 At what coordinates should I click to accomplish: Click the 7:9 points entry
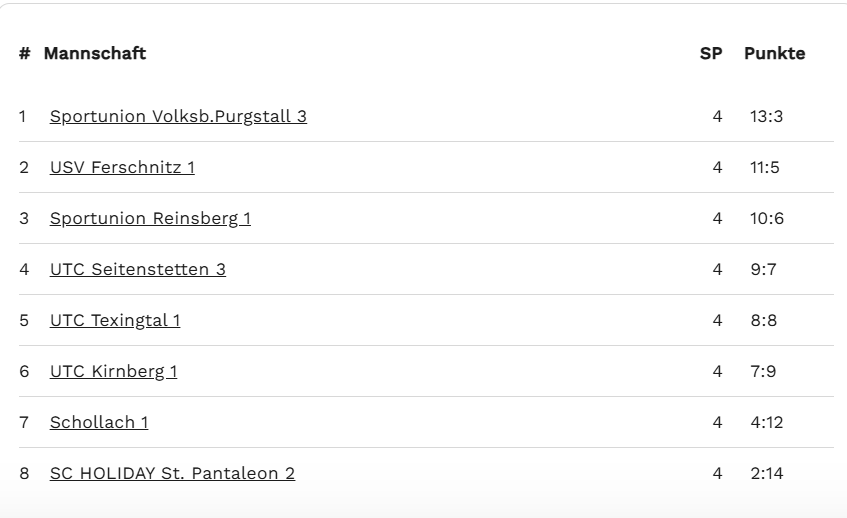click(763, 371)
